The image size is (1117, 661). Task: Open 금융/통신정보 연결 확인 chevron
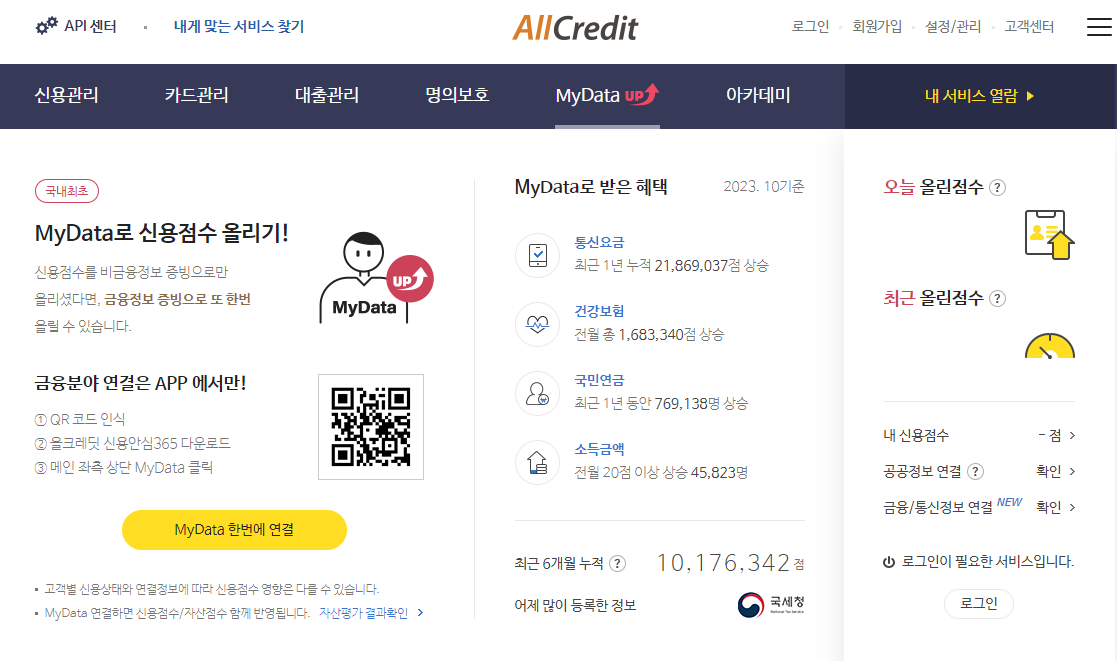(1072, 507)
